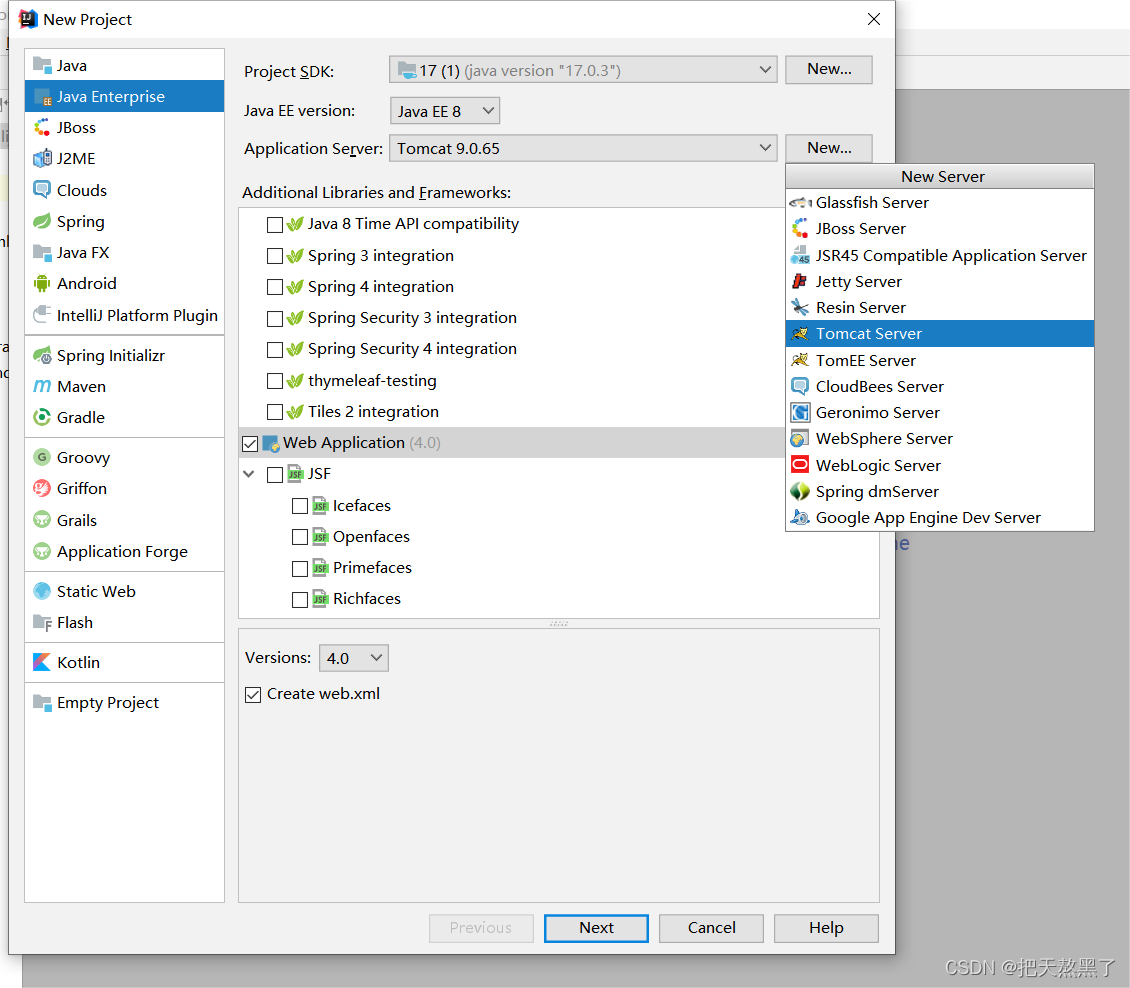Choose CloudBees Server from the list

point(940,386)
